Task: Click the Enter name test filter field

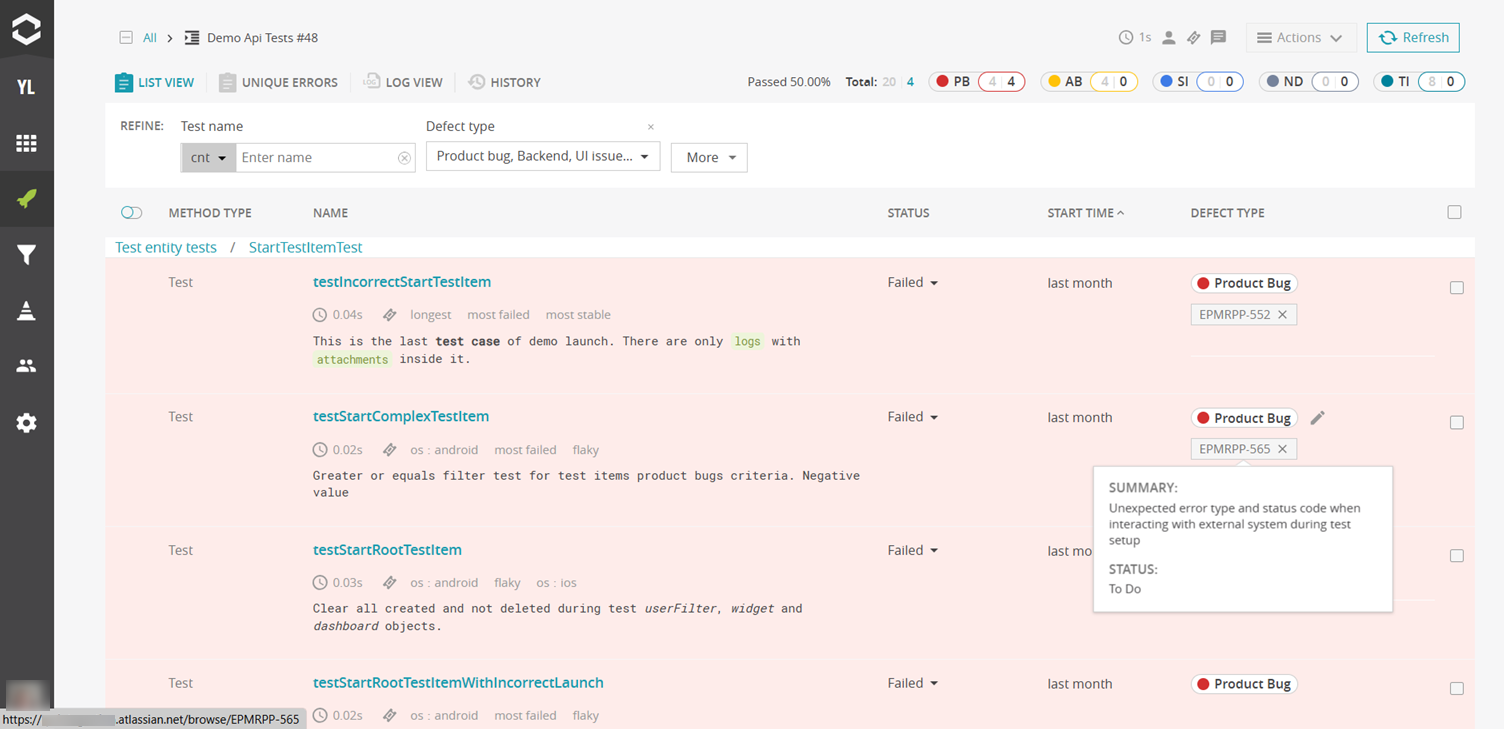Action: 317,158
